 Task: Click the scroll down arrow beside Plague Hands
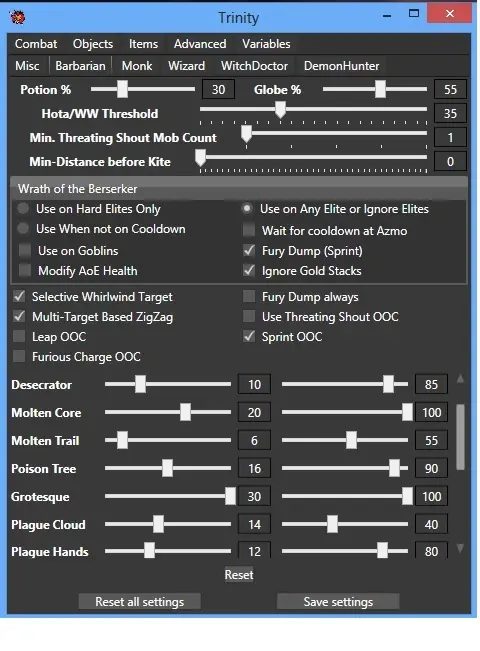tap(460, 548)
